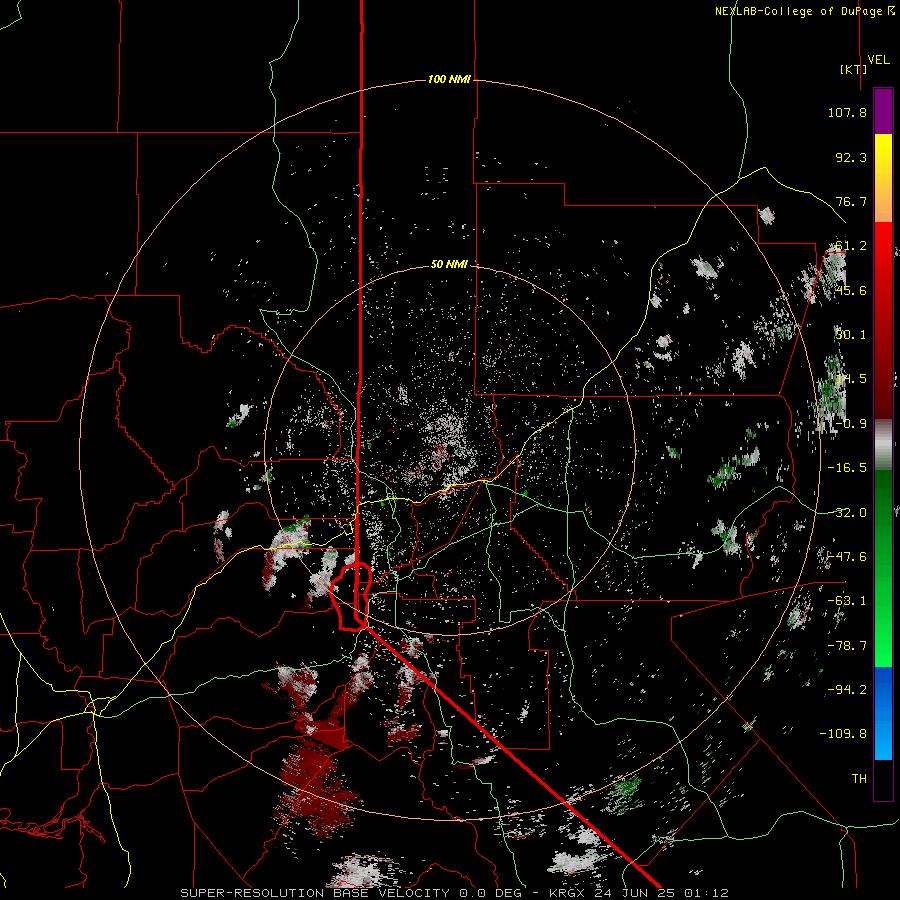Click the [KT] units label

pyautogui.click(x=854, y=69)
